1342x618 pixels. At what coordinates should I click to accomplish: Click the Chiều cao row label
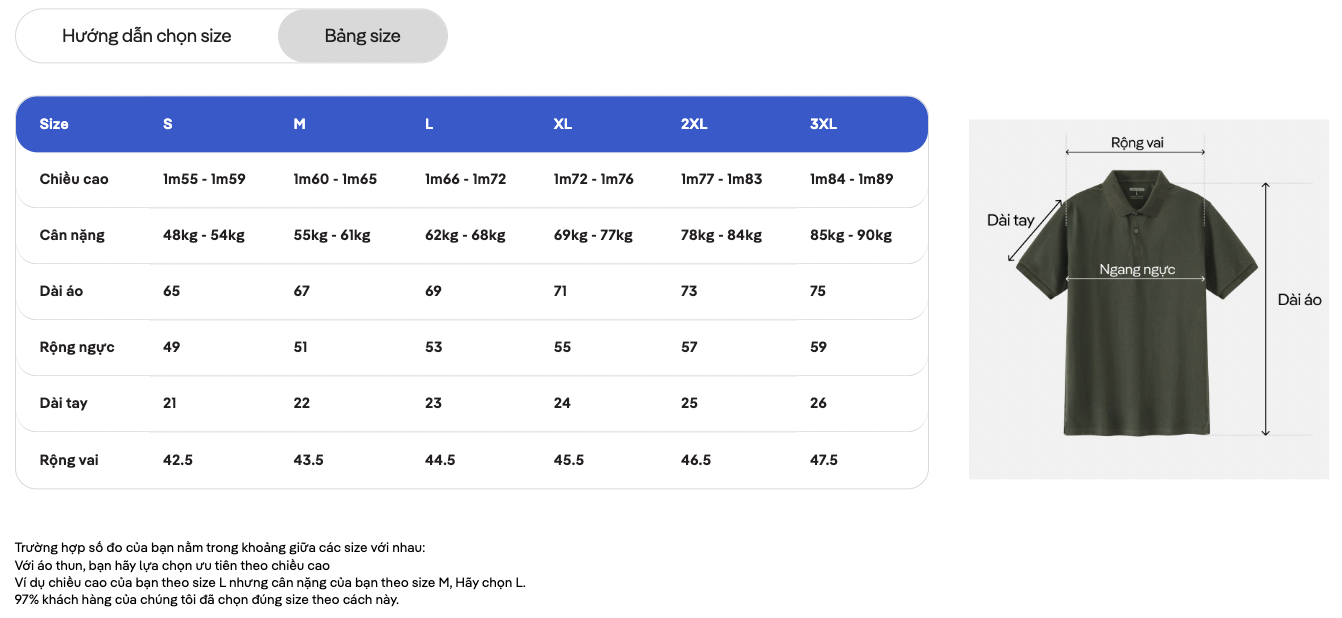[x=74, y=179]
